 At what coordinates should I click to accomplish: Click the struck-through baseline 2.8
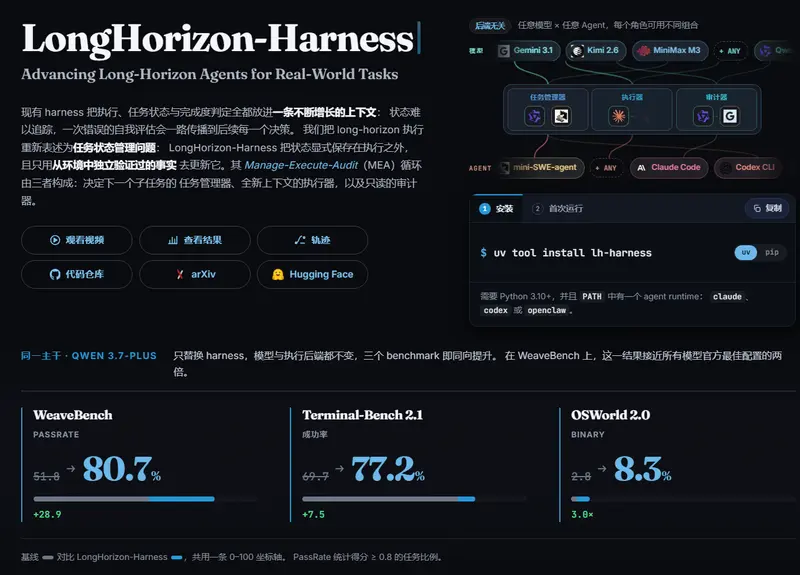pos(581,477)
